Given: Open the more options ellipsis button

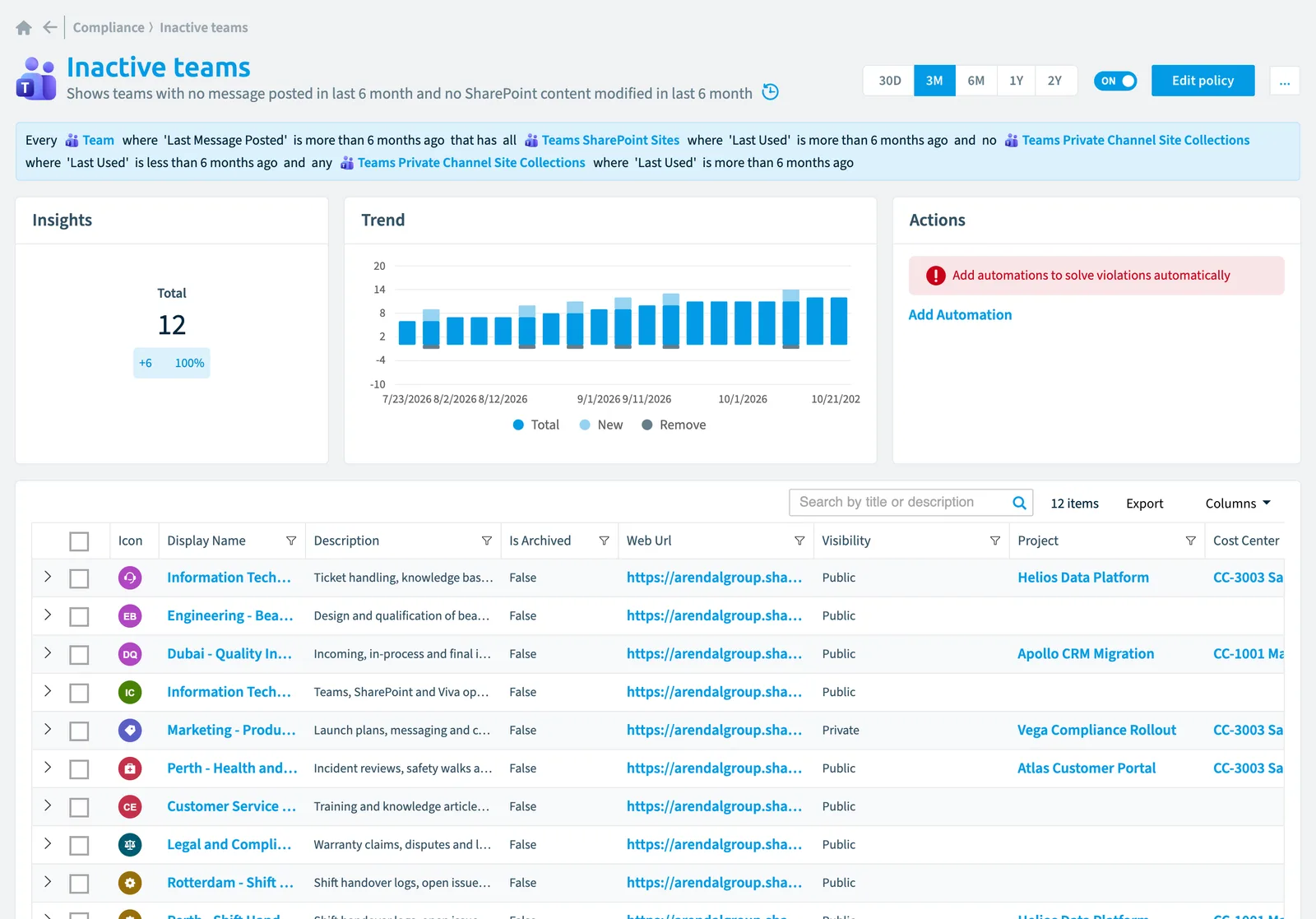Looking at the screenshot, I should tap(1285, 81).
